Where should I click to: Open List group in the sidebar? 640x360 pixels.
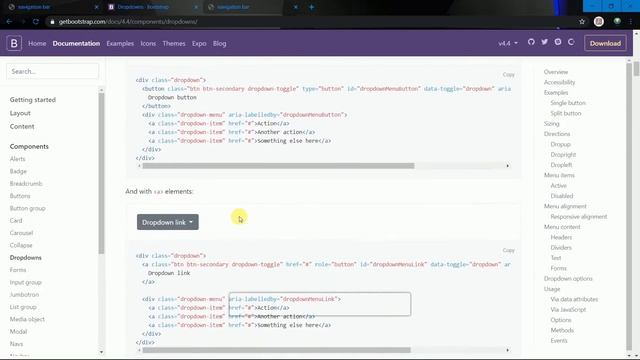click(x=23, y=307)
